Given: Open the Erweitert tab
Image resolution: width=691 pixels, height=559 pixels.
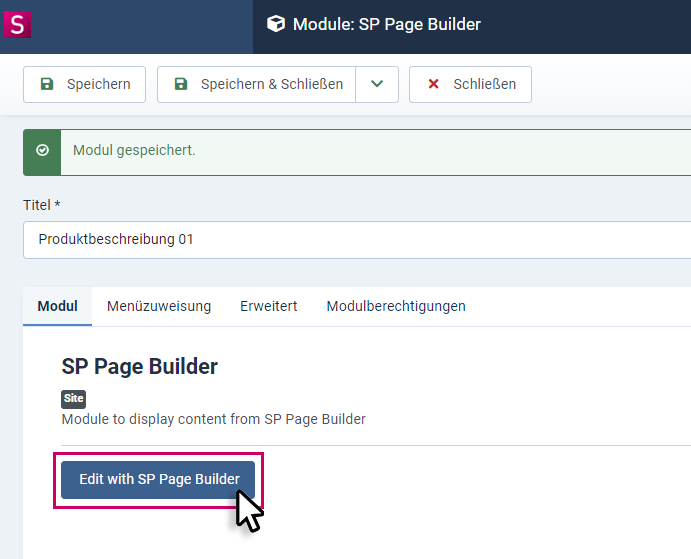Looking at the screenshot, I should (268, 306).
